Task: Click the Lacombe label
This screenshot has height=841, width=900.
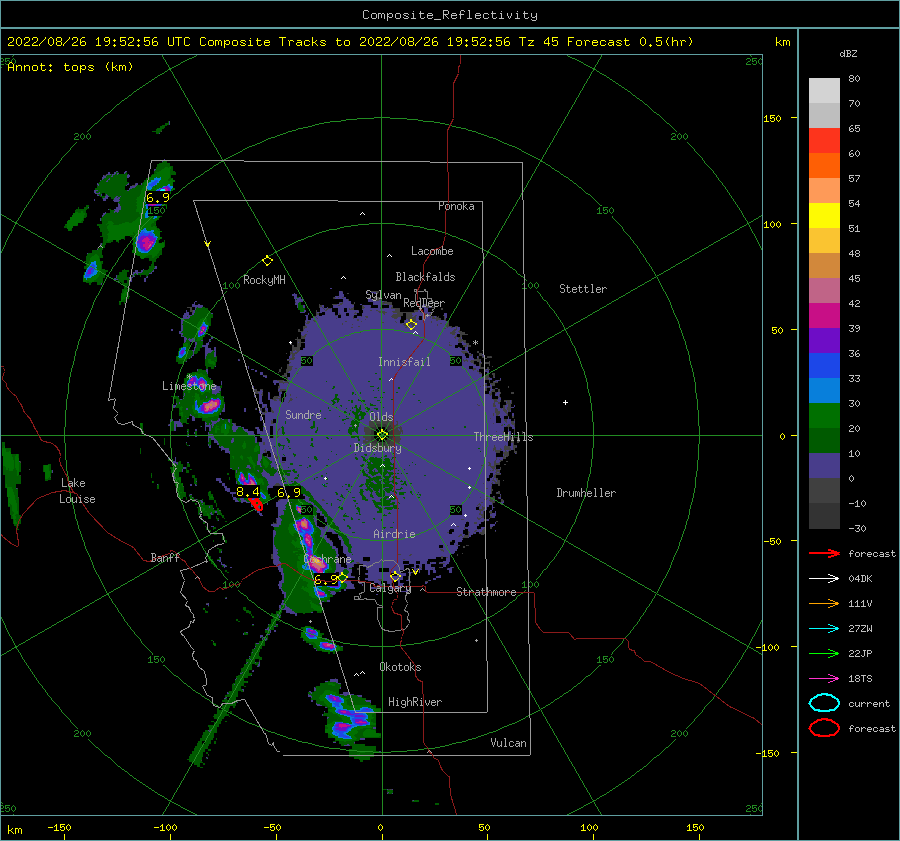Action: [x=432, y=251]
